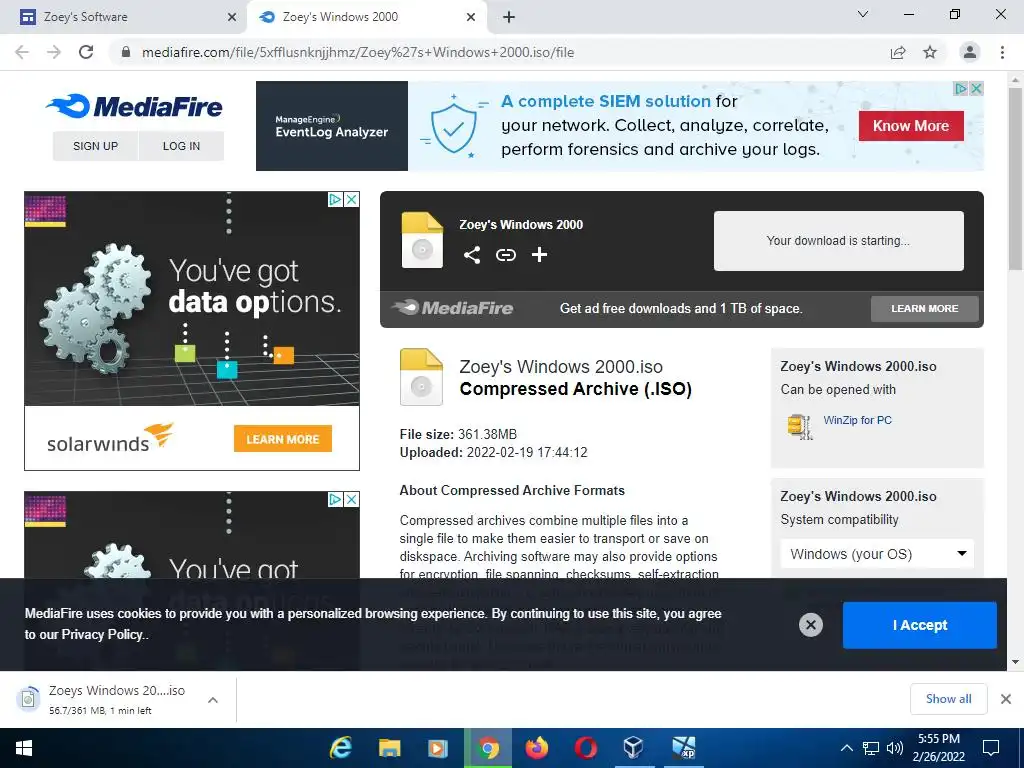Click the 'File size: 361.38MB' text

[x=458, y=434]
